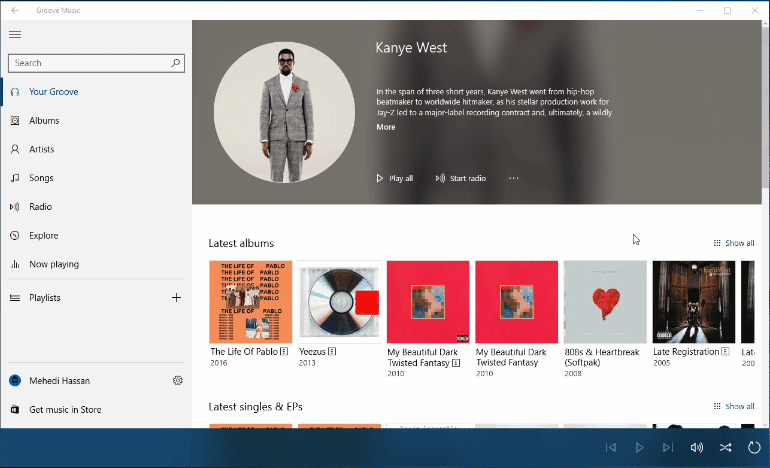Click the back arrow in title bar
The width and height of the screenshot is (770, 468).
click(x=15, y=10)
